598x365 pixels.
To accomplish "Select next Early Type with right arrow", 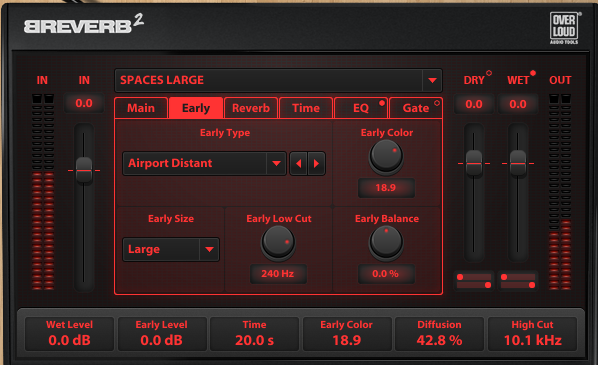I will pyautogui.click(x=316, y=164).
